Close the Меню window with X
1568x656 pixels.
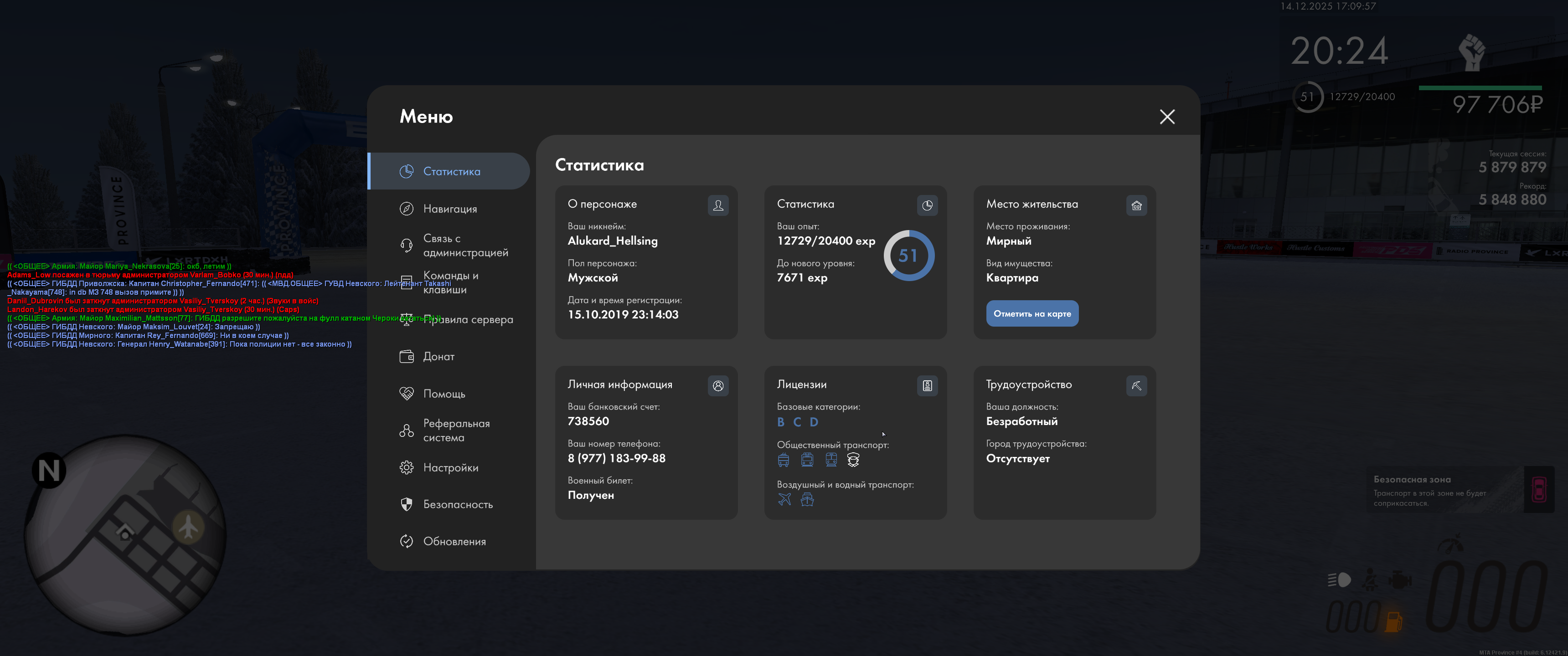pyautogui.click(x=1166, y=117)
